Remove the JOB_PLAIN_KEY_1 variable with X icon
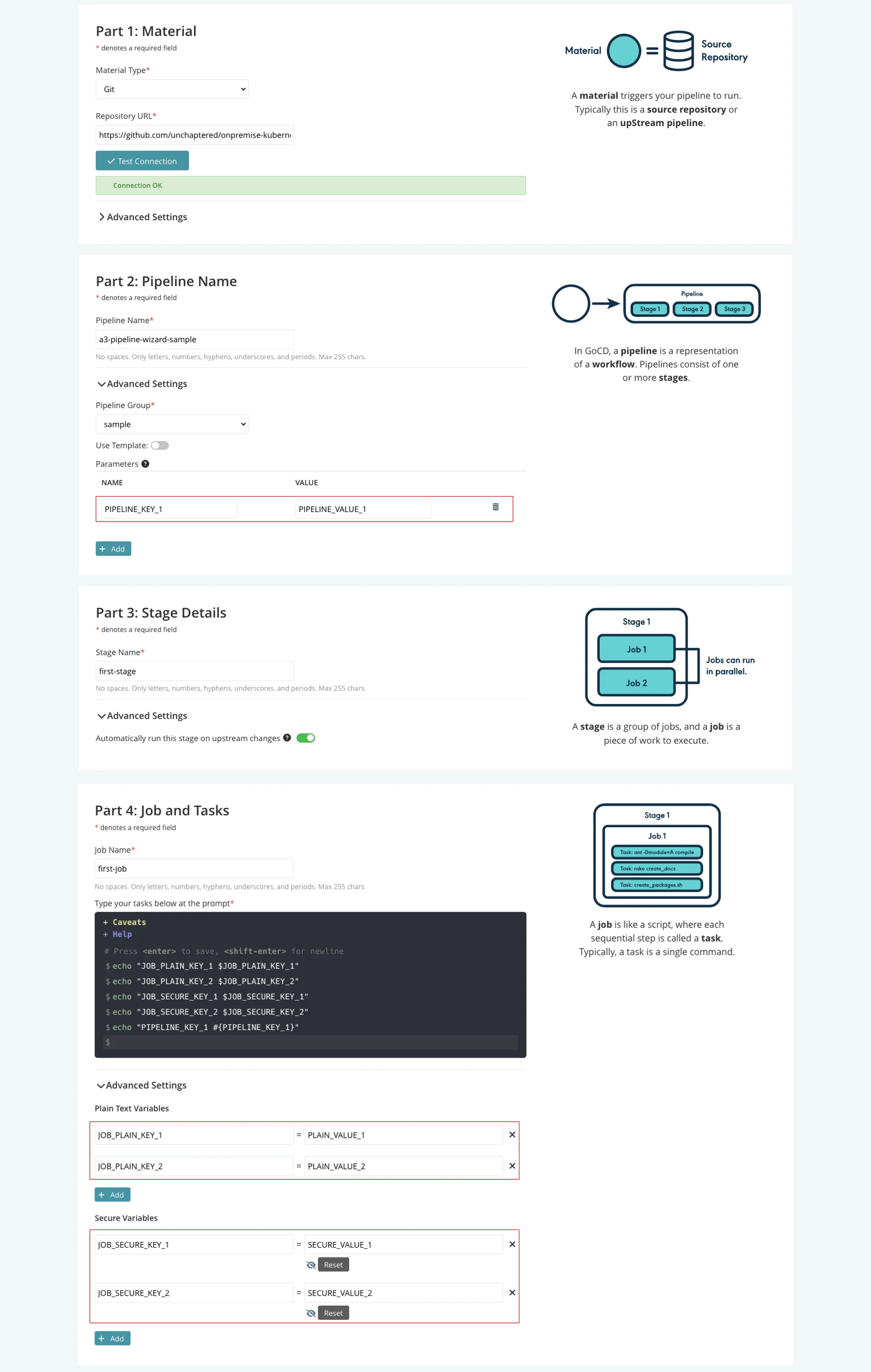 [512, 1134]
